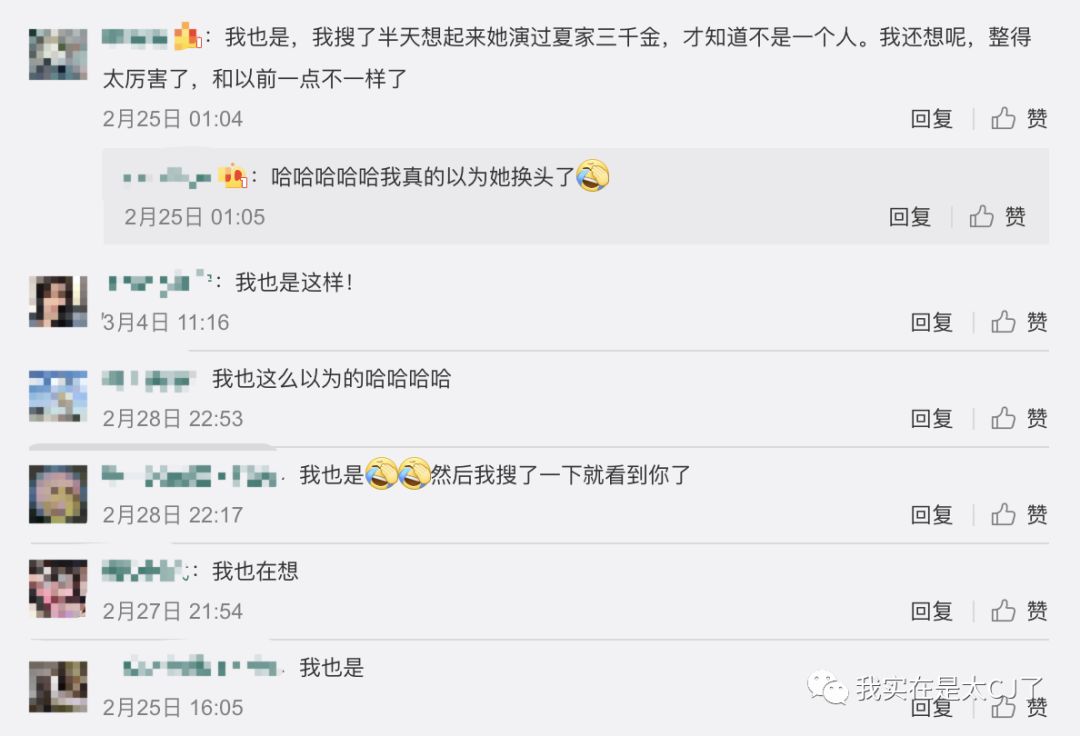Click 回复 on the 3月4日 comment
Image resolution: width=1080 pixels, height=736 pixels.
click(931, 322)
